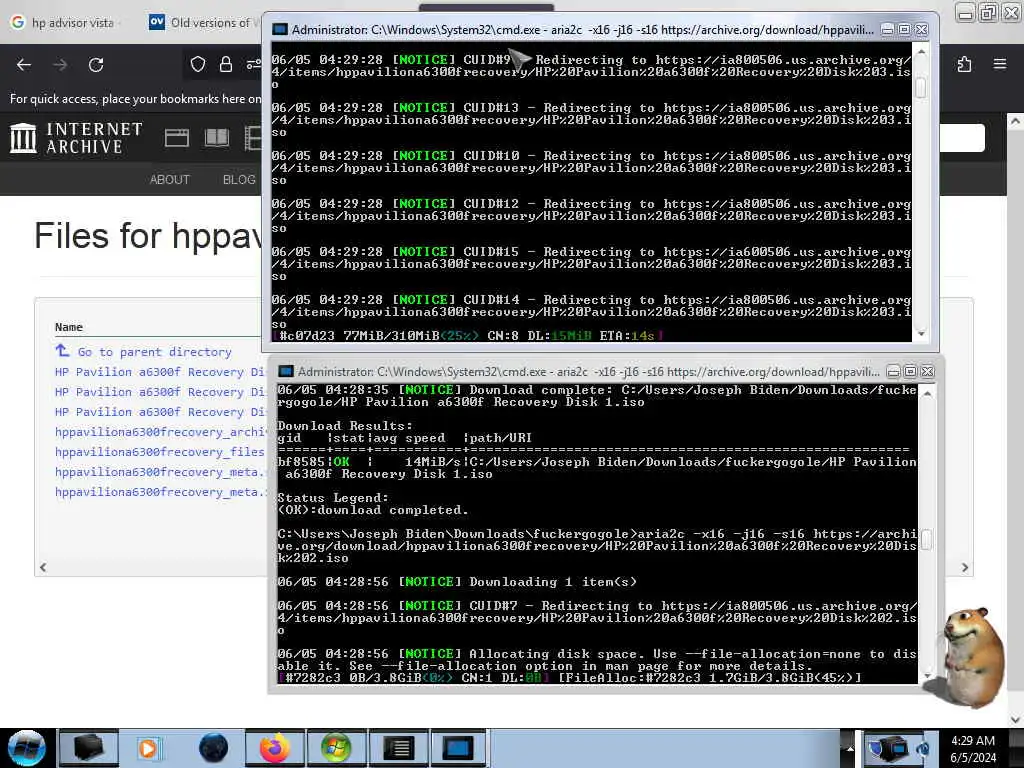Open the tracking protection shield icon
The width and height of the screenshot is (1024, 768).
[198, 64]
